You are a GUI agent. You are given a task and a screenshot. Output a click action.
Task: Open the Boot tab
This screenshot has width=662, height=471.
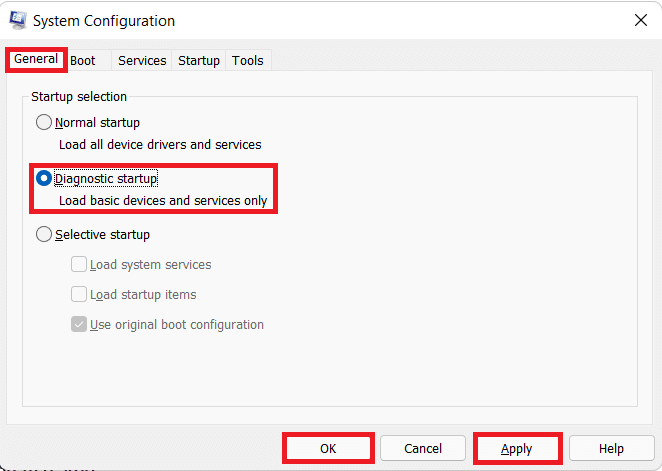(83, 61)
